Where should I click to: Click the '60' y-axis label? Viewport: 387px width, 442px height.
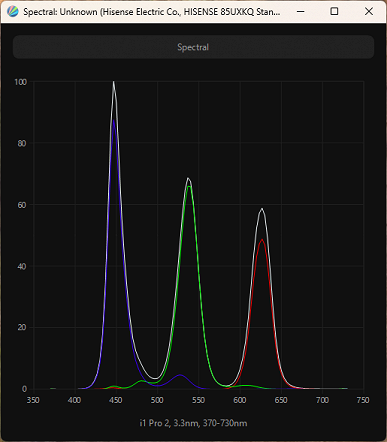click(22, 205)
